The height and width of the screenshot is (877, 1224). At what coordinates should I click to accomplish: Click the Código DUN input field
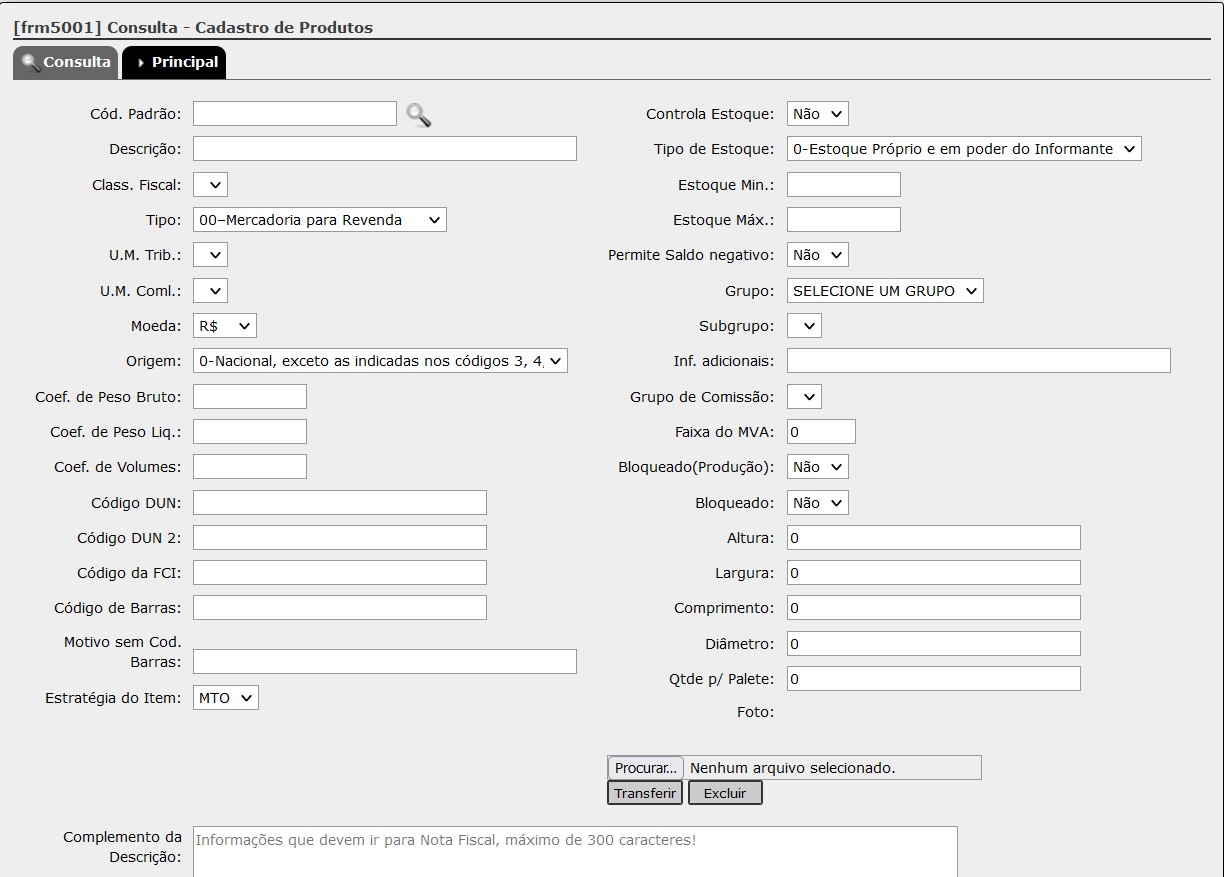[340, 503]
